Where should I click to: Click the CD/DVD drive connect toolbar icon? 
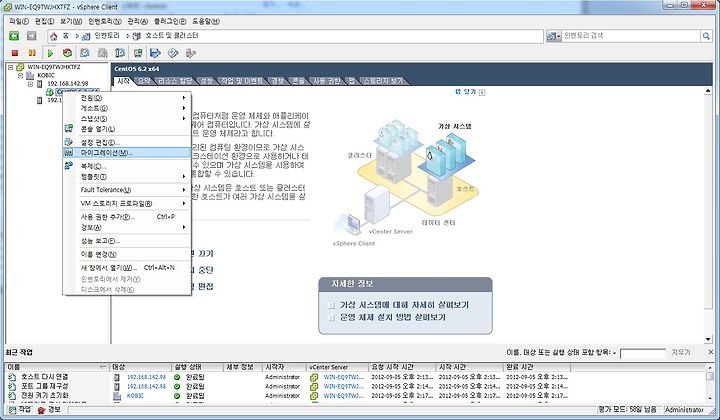pos(173,53)
